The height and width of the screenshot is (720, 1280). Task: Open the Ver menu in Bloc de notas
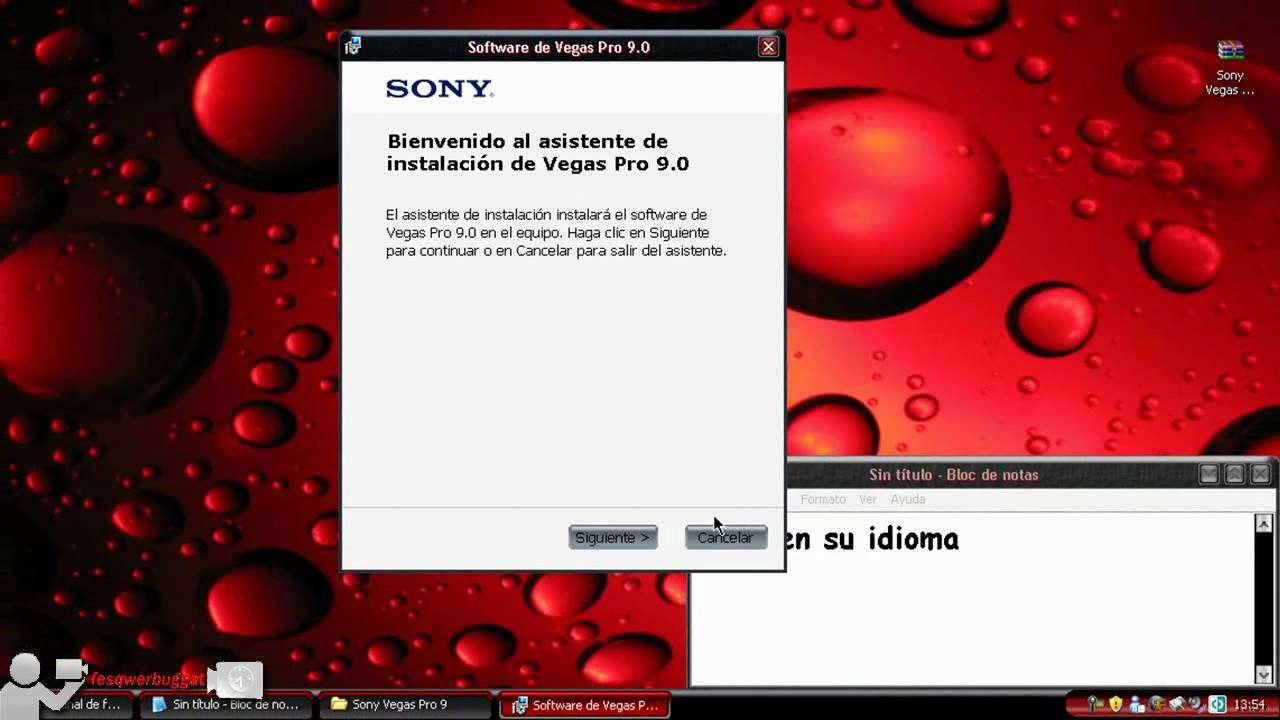868,499
